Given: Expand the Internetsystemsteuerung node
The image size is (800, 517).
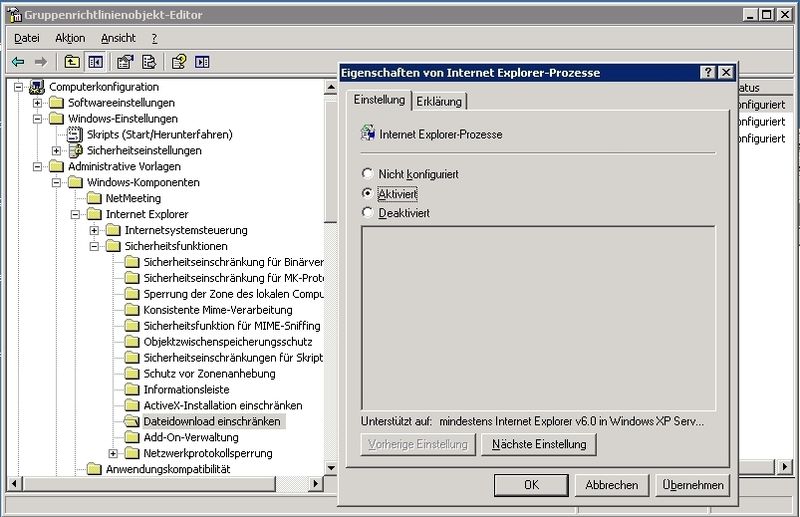Looking at the screenshot, I should (x=94, y=230).
